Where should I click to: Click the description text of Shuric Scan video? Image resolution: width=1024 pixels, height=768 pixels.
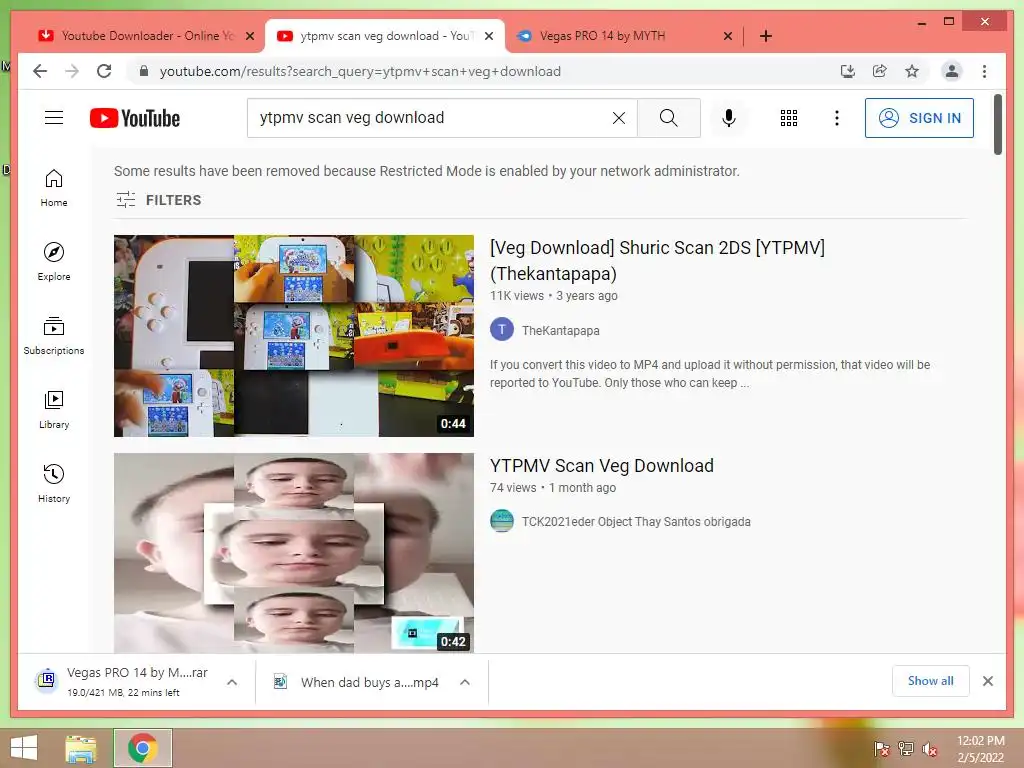click(x=710, y=374)
